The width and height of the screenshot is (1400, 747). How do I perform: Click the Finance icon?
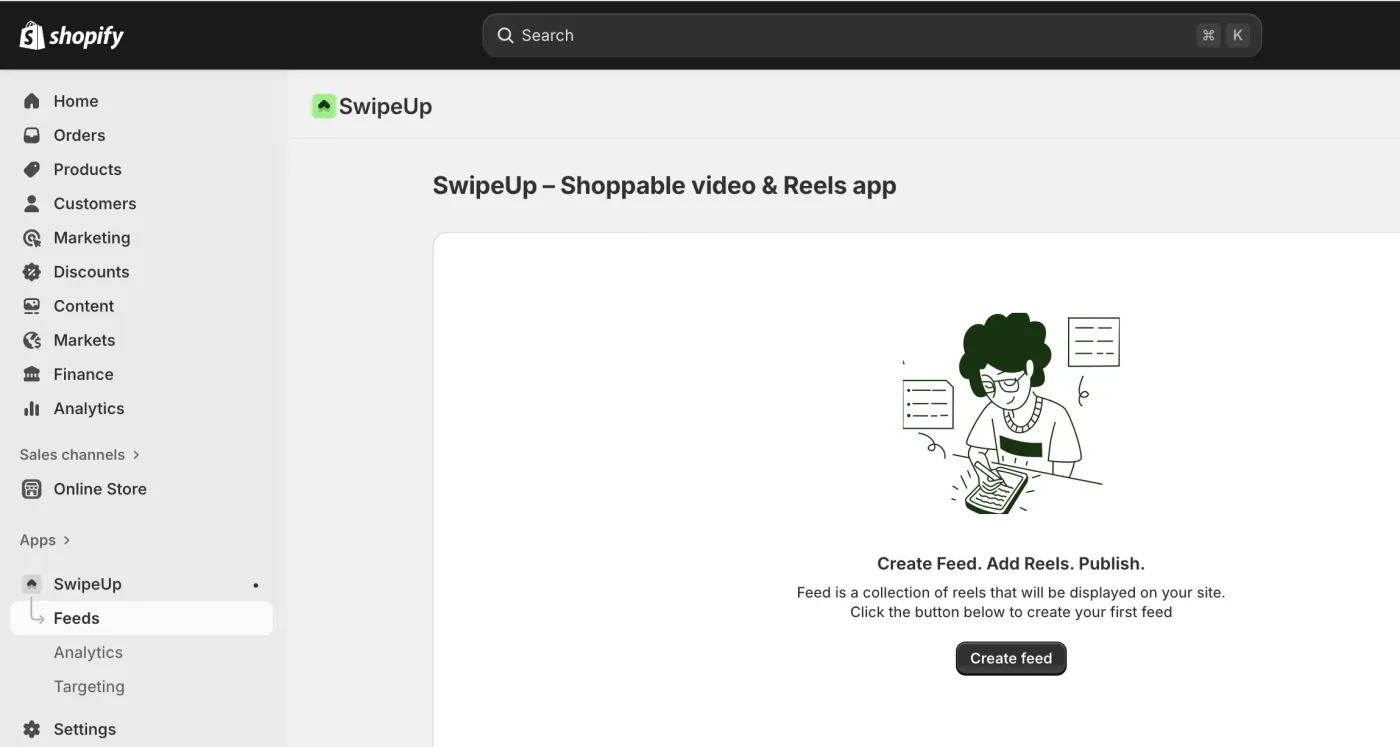click(x=31, y=374)
